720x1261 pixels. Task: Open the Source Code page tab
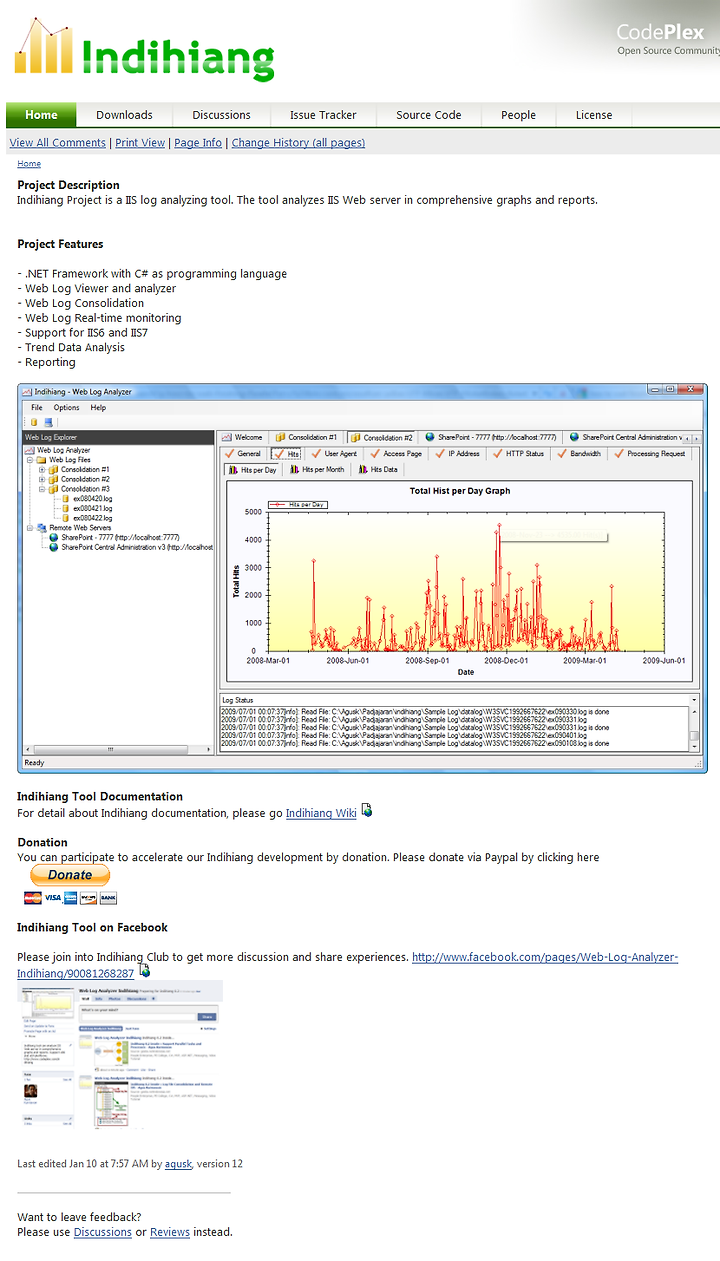(x=429, y=115)
